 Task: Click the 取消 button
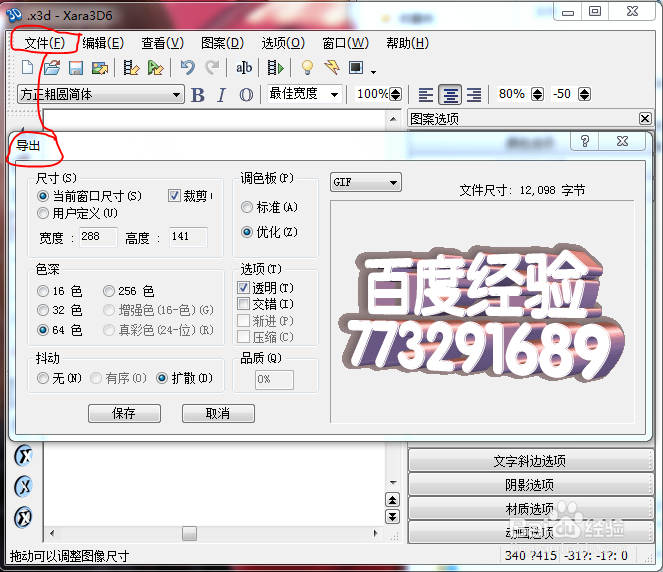coord(218,413)
